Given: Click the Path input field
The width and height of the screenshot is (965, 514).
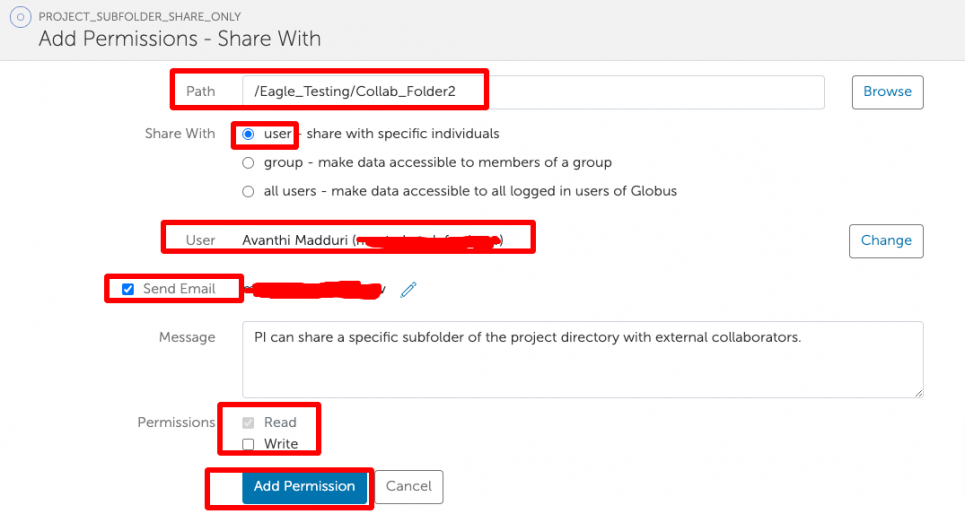Looking at the screenshot, I should [532, 91].
